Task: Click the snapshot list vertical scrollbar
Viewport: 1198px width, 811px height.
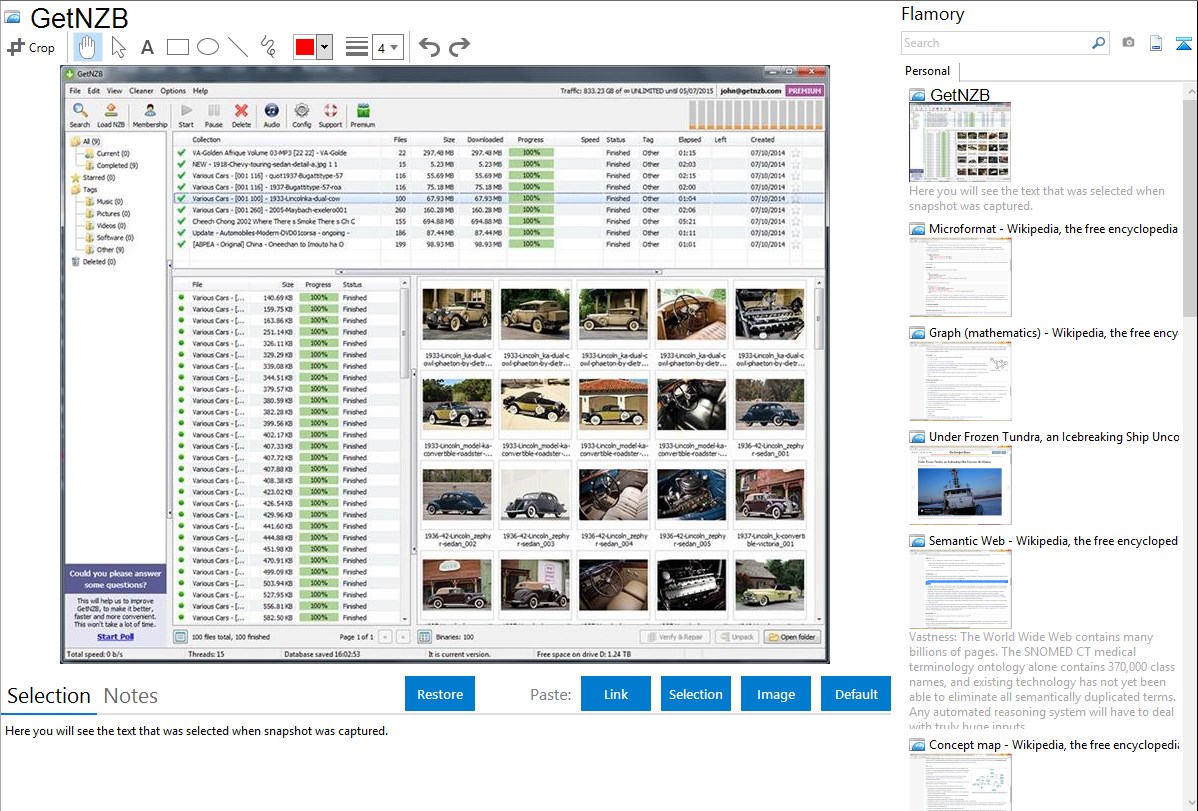Action: pyautogui.click(x=1190, y=206)
